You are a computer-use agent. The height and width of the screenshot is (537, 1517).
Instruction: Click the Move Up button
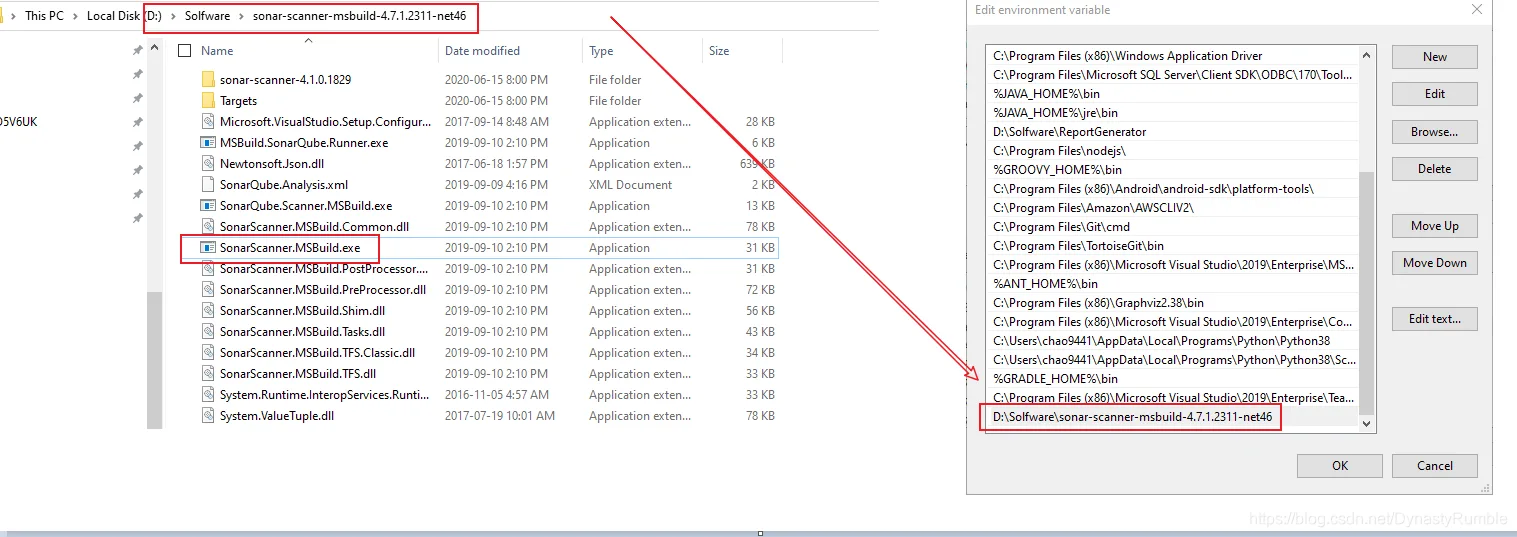pyautogui.click(x=1434, y=226)
